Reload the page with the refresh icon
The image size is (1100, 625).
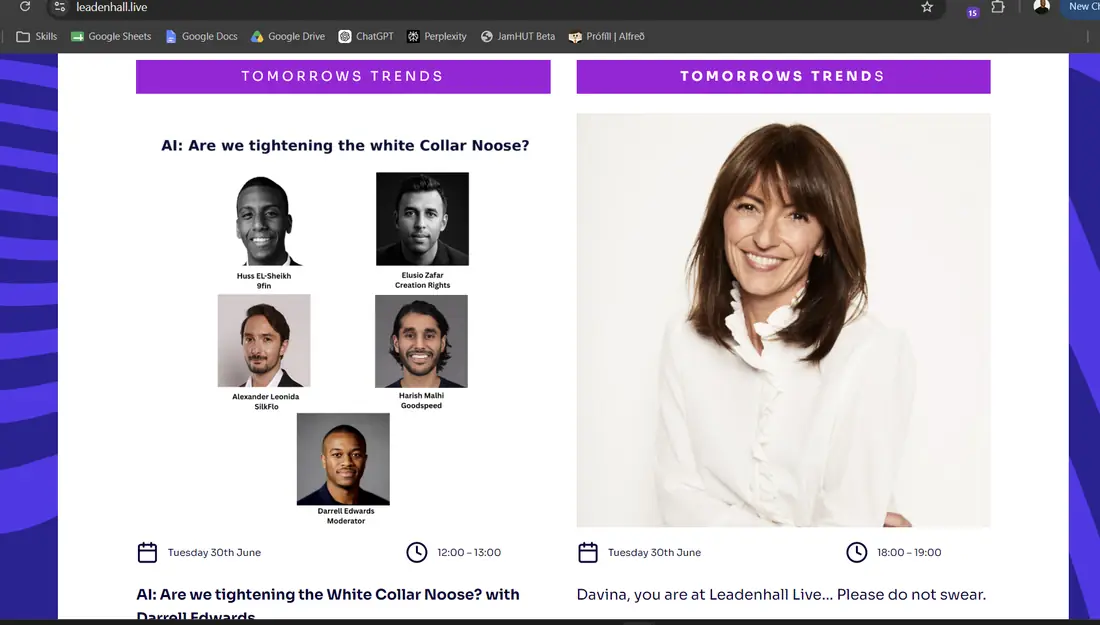(x=25, y=6)
